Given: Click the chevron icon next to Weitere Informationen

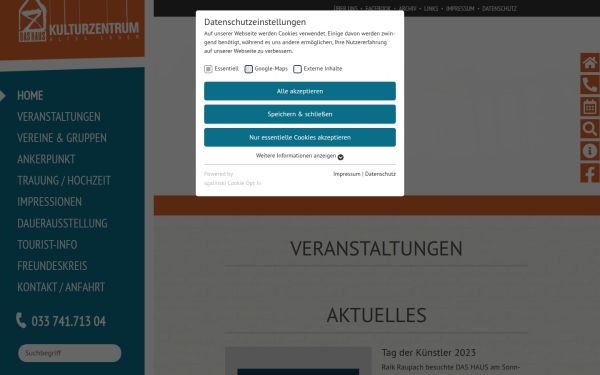Looking at the screenshot, I should click(x=341, y=157).
